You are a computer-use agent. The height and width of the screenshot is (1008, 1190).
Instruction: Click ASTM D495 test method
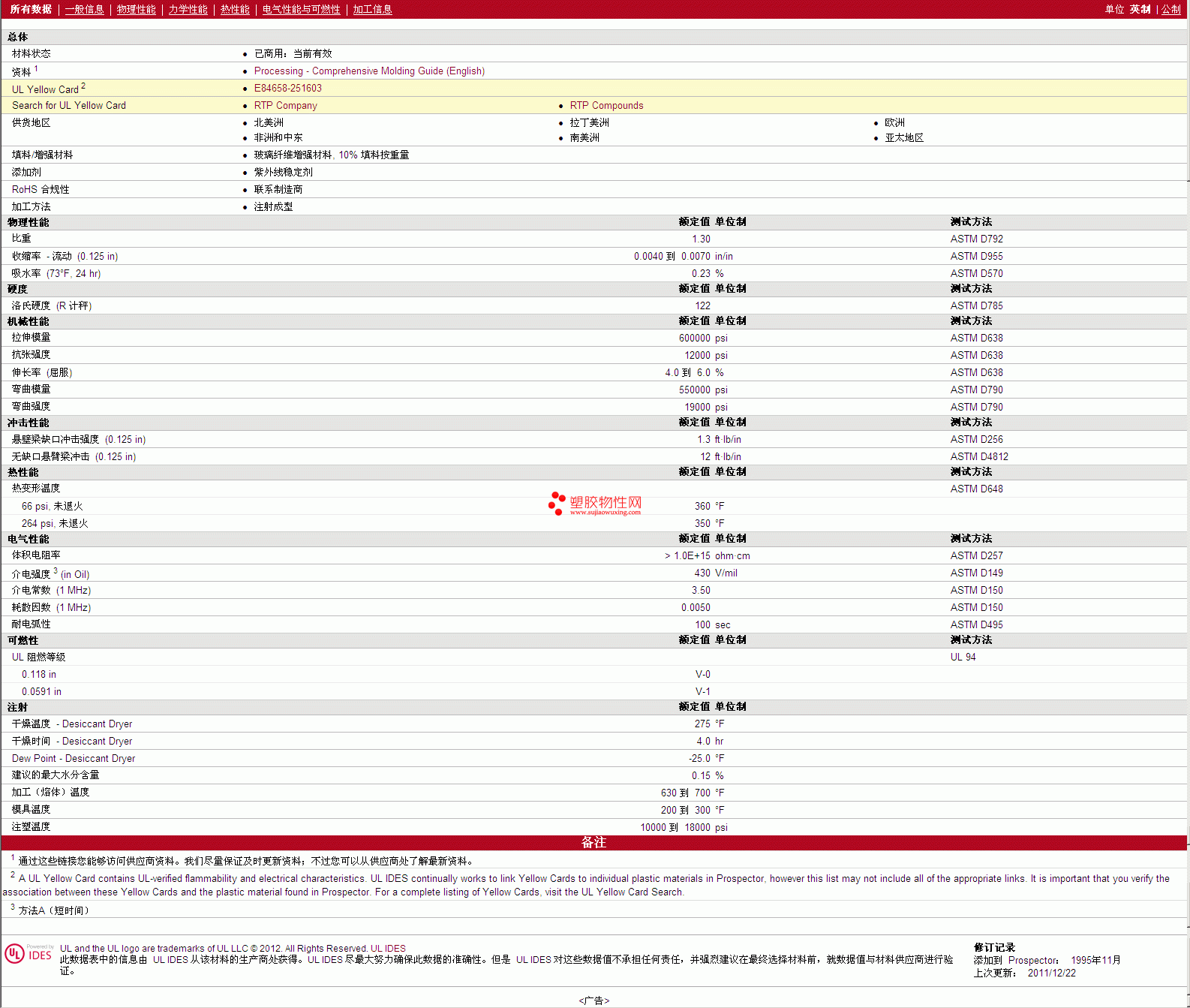976,624
